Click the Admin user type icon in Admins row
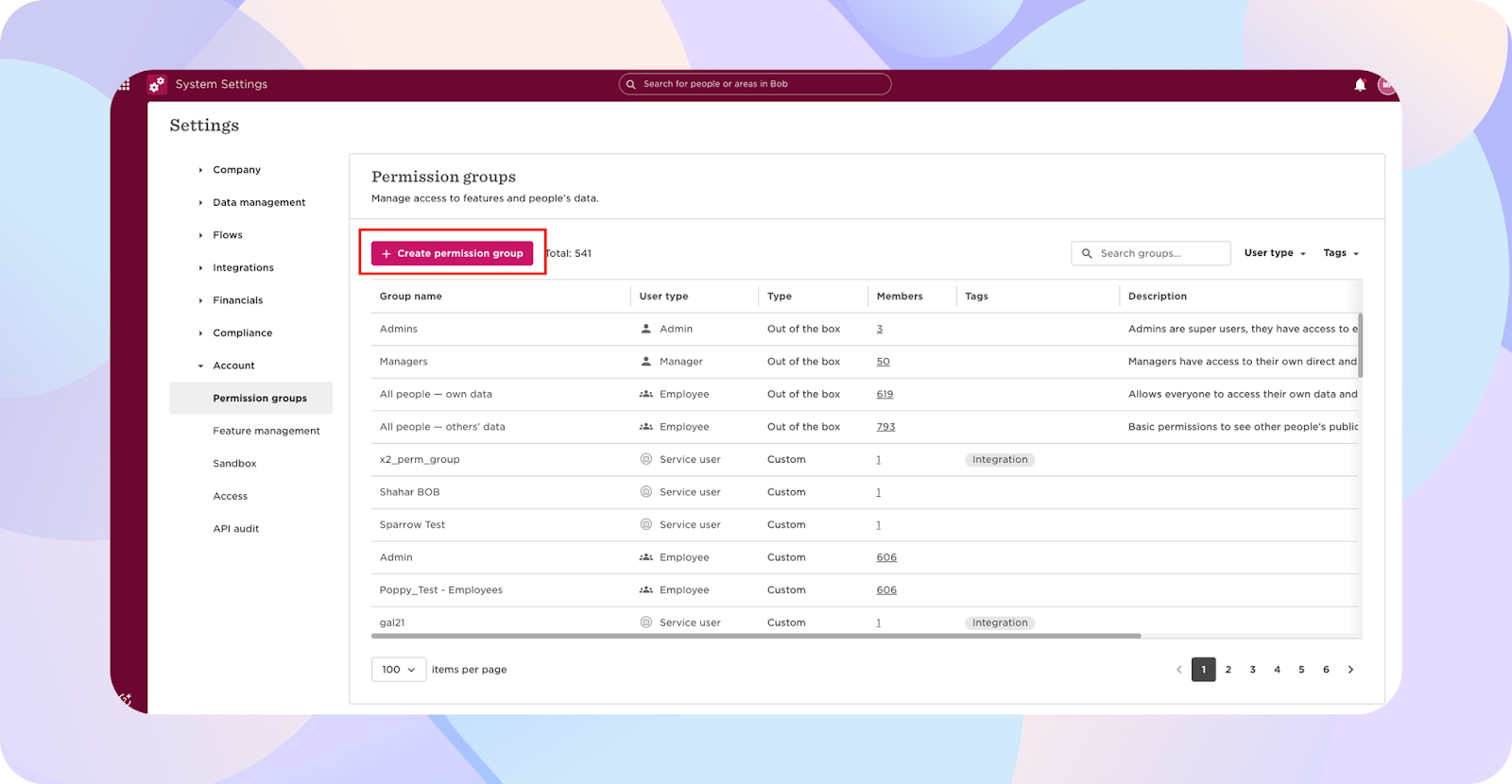Viewport: 1512px width, 784px height. click(x=646, y=329)
